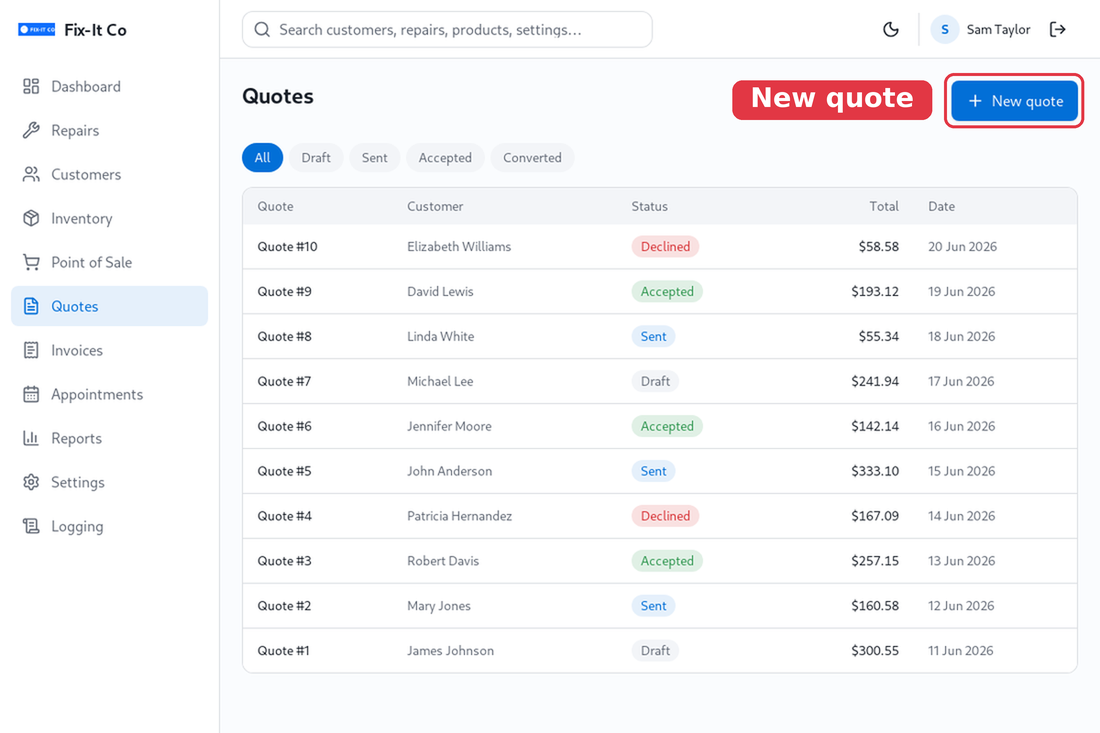Filter quotes by Accepted

445,158
